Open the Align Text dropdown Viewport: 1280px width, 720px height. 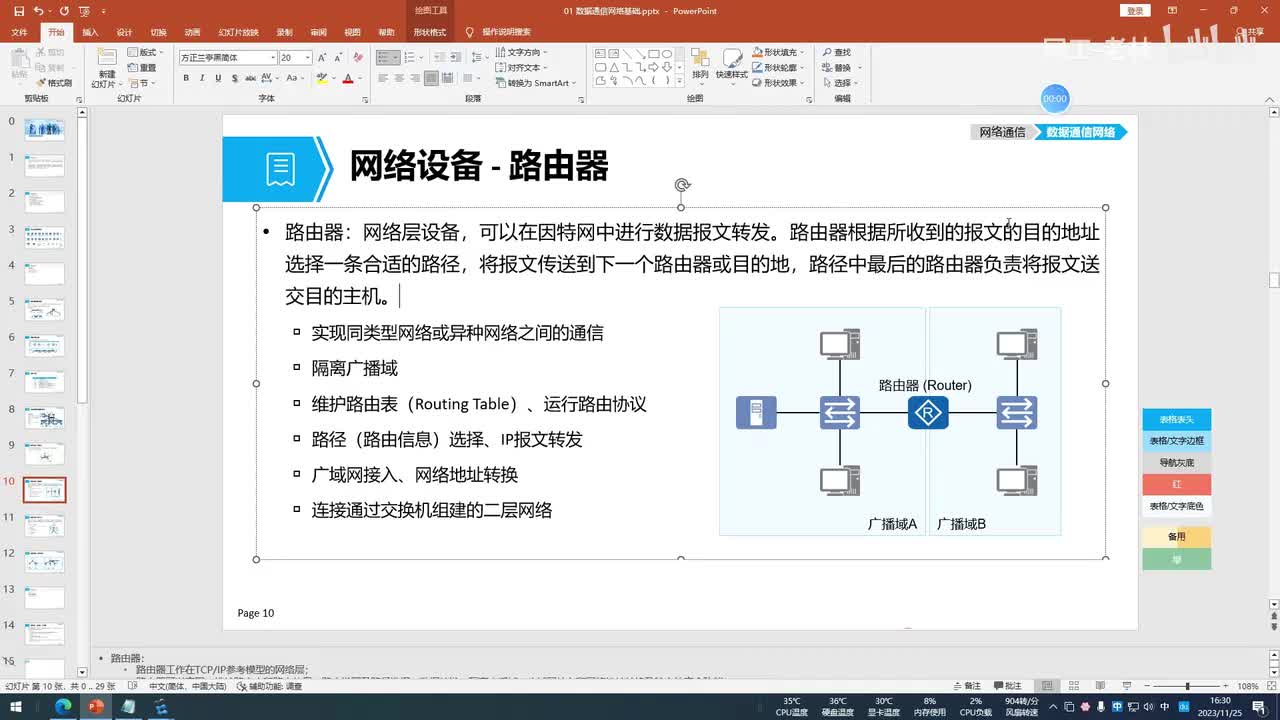pos(521,67)
